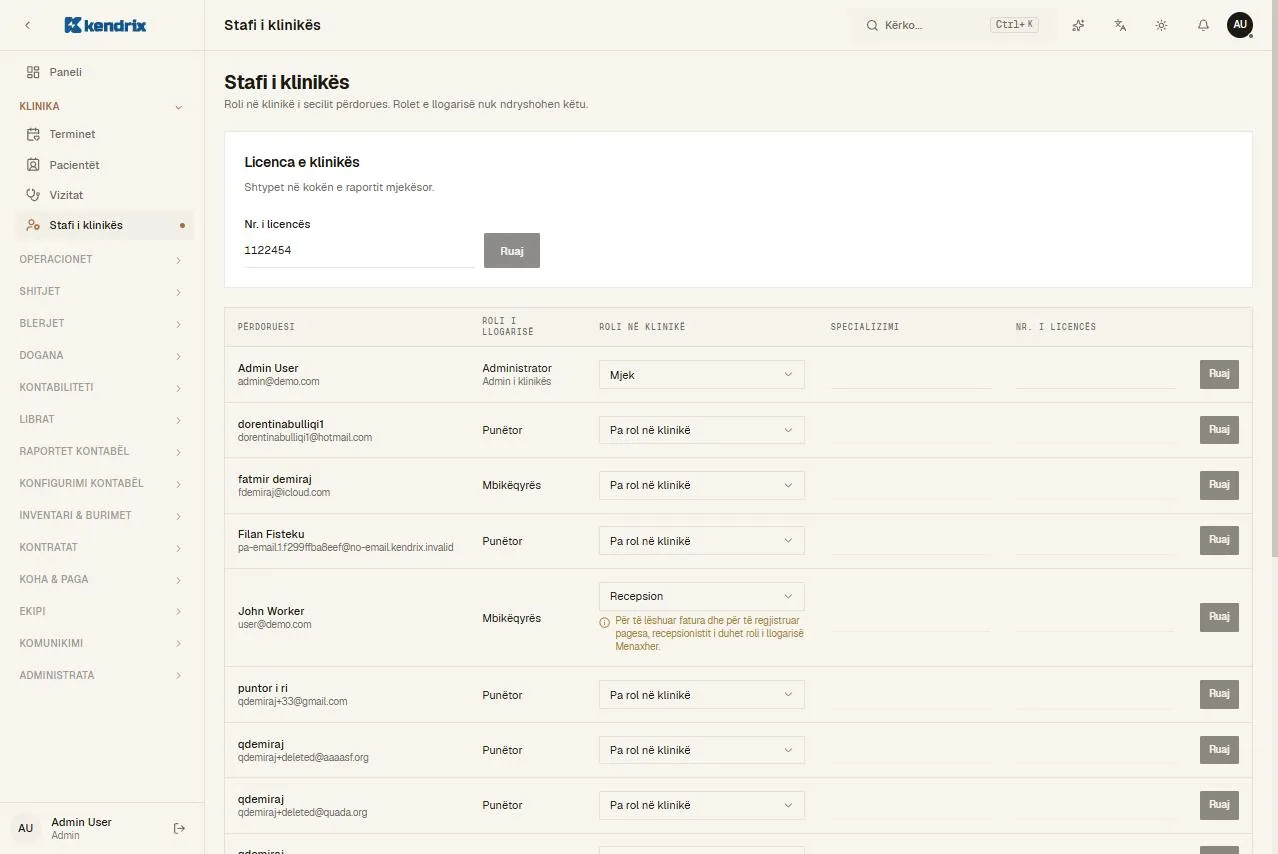Click the admin@demo.com email text

pos(279,382)
